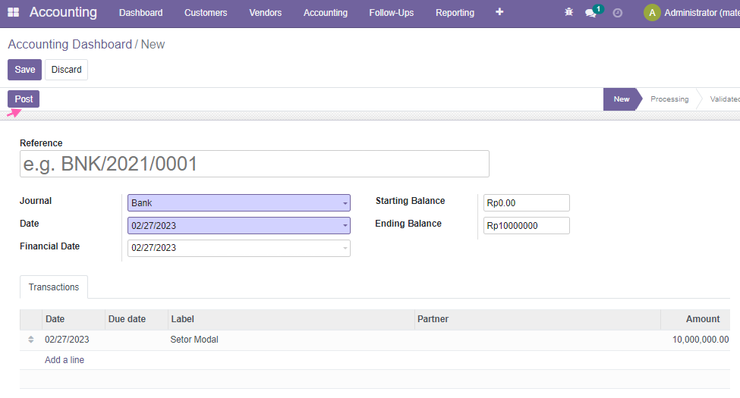Open the Reporting menu
Screen dimensions: 740x398
point(454,13)
